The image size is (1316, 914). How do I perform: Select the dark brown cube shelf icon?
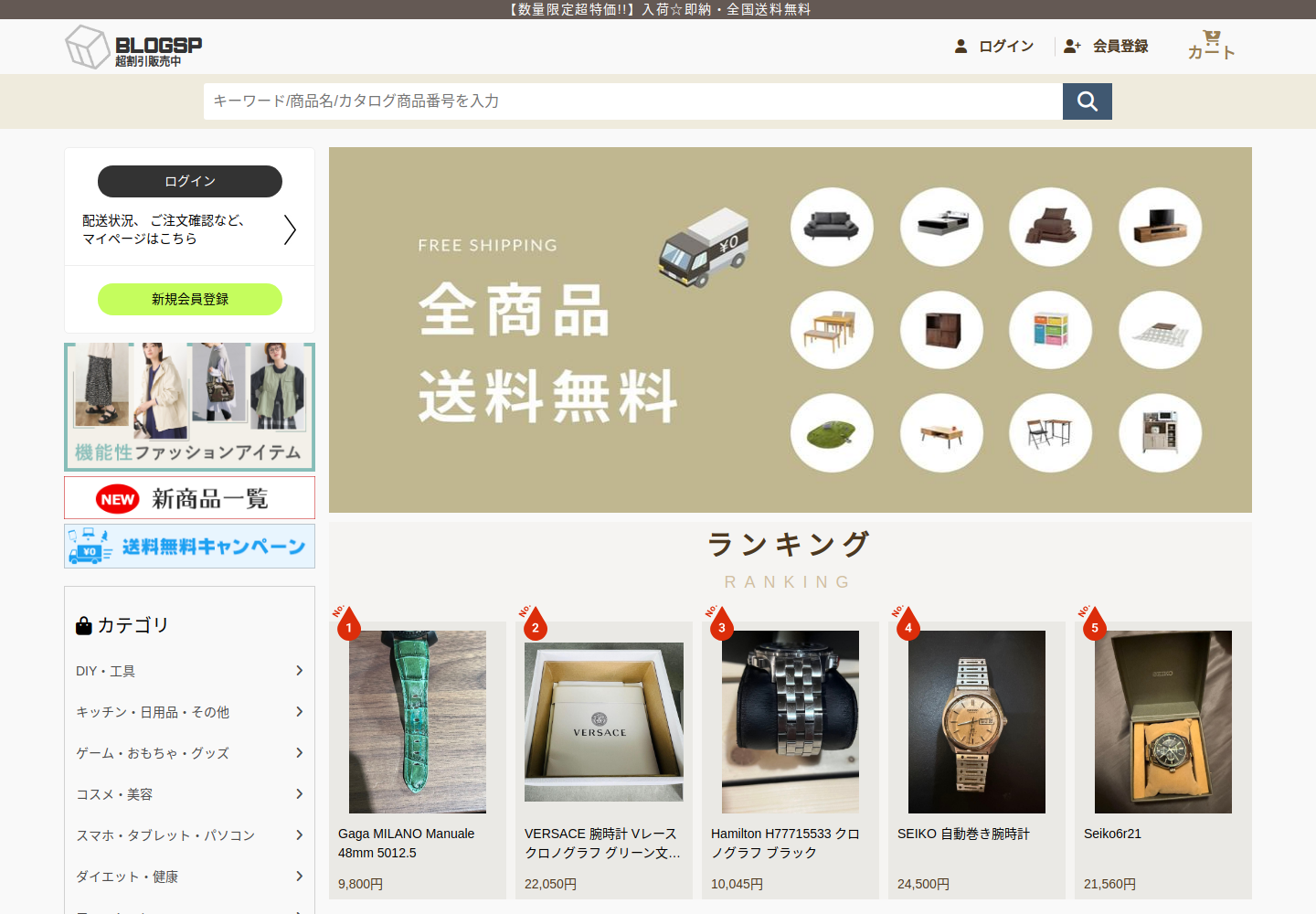(941, 330)
